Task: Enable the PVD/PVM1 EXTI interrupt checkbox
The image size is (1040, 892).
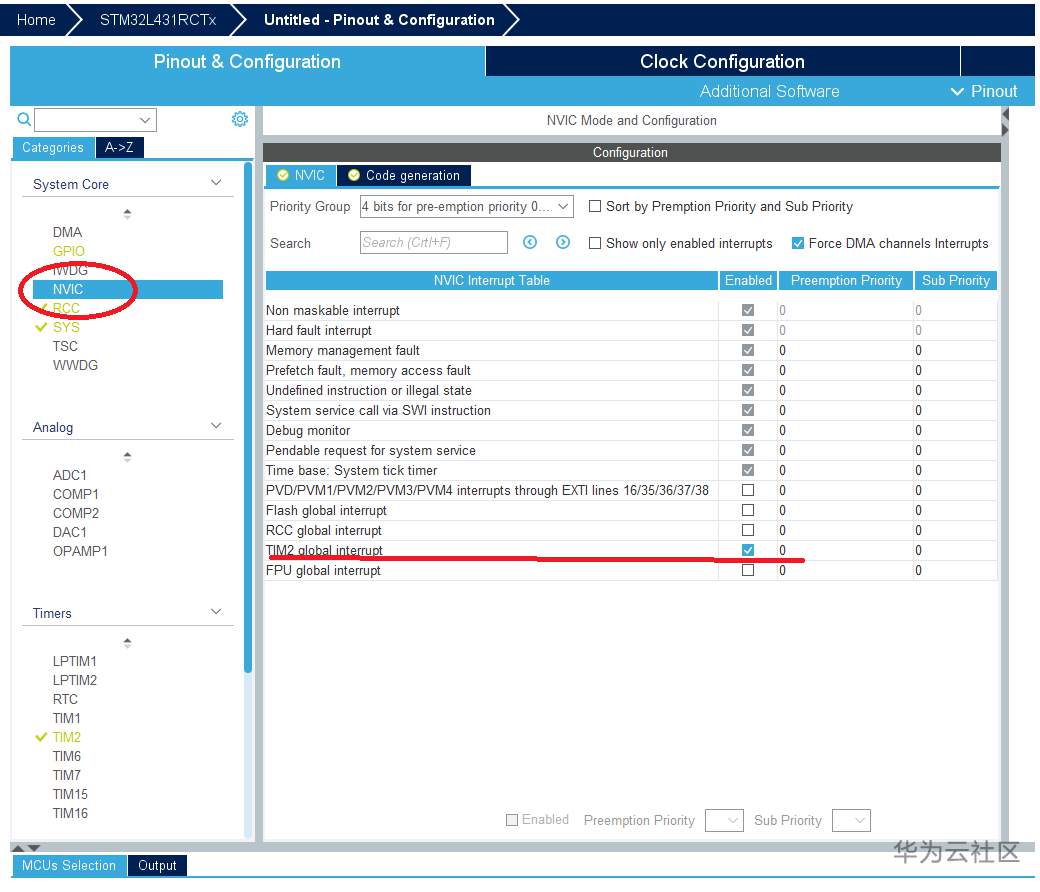Action: 748,490
